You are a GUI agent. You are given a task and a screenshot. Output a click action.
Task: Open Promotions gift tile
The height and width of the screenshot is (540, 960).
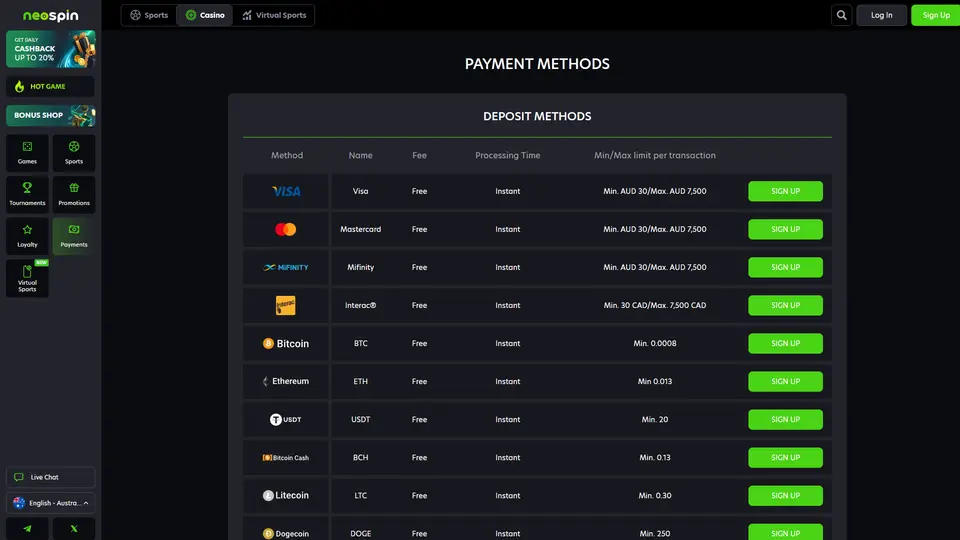(74, 194)
